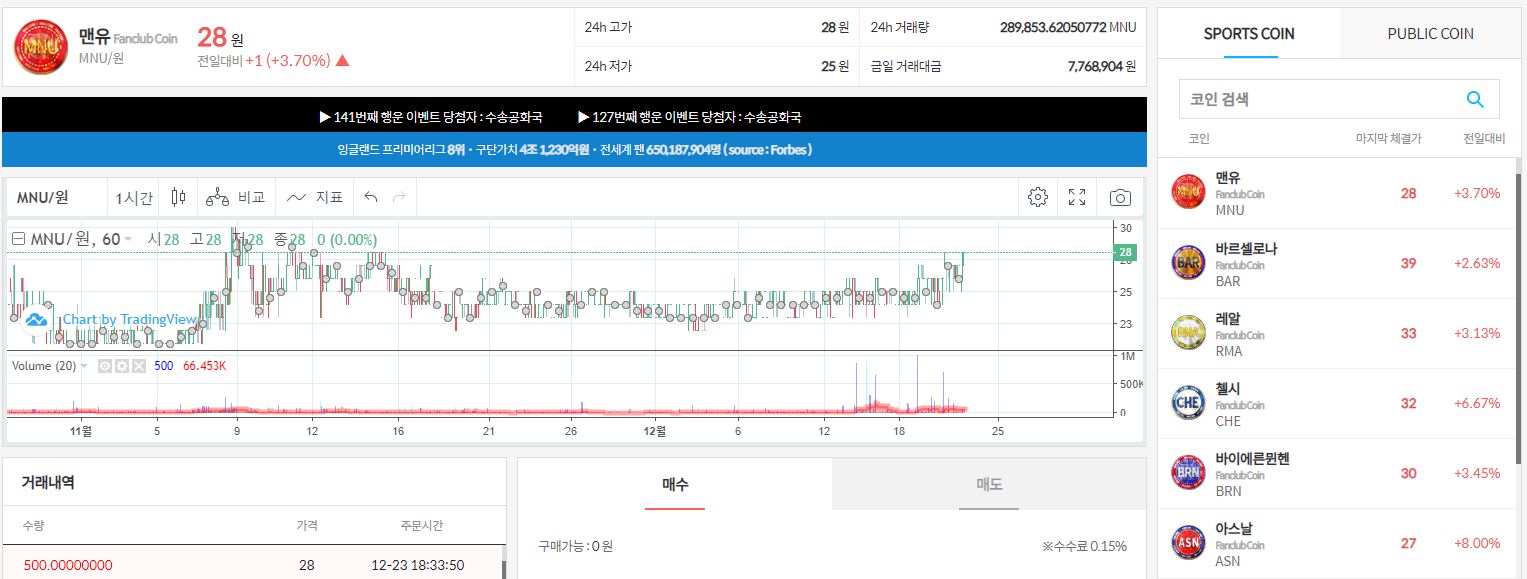This screenshot has height=579, width=1527.
Task: Toggle Volume indicator visibility eye
Action: [104, 366]
